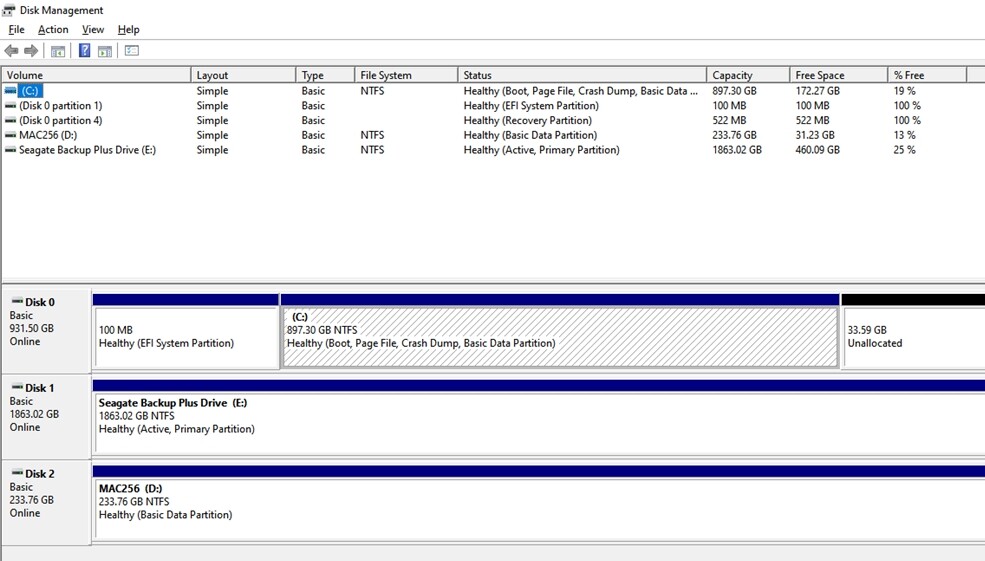985x561 pixels.
Task: Click the blue Help question mark icon
Action: click(x=85, y=51)
